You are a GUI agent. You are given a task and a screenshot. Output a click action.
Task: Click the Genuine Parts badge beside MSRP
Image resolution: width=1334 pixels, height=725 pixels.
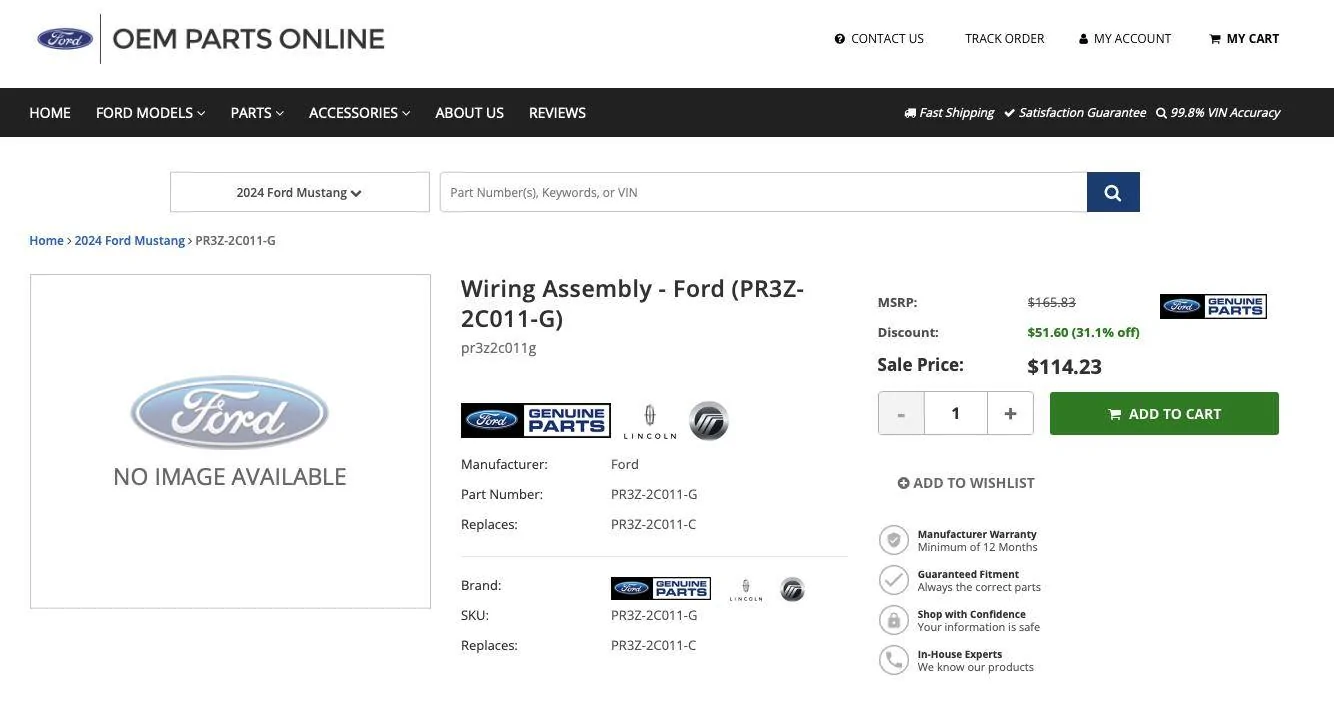pos(1213,306)
